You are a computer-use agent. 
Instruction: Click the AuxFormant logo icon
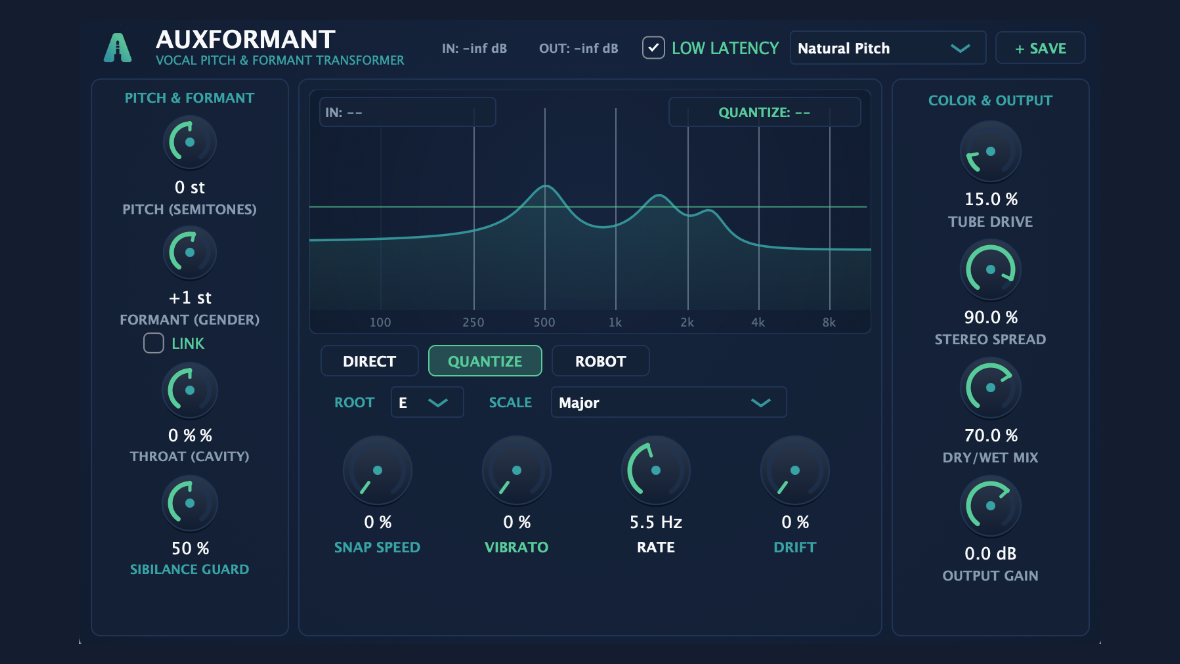117,47
